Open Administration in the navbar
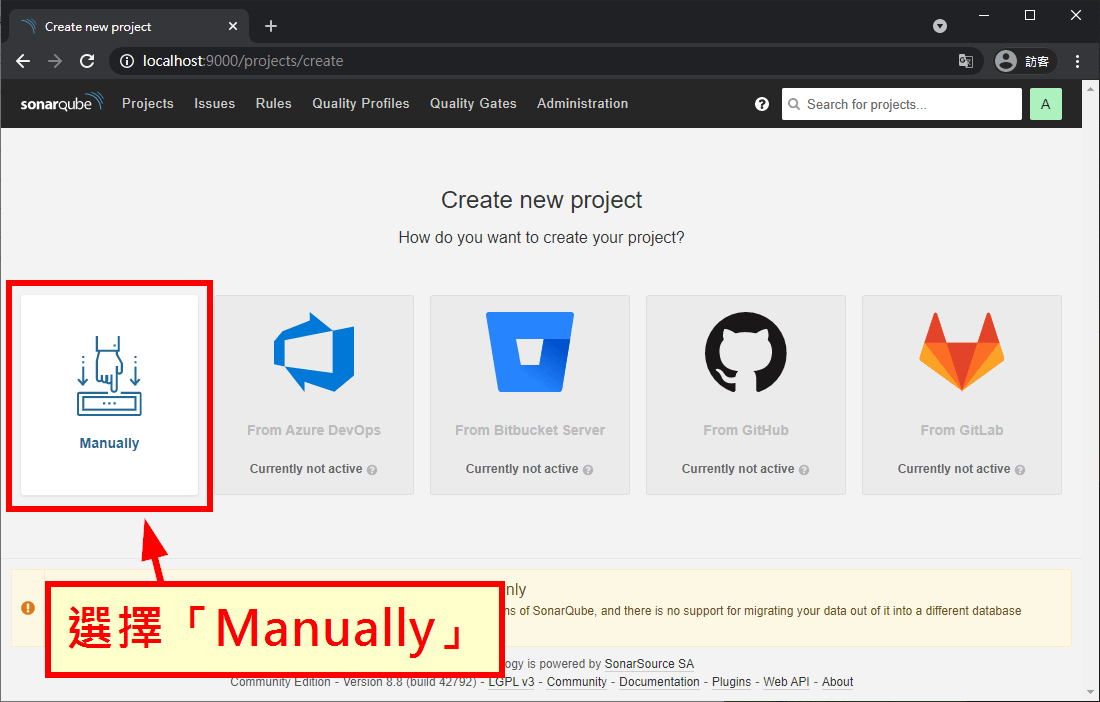This screenshot has width=1100, height=702. [x=582, y=103]
